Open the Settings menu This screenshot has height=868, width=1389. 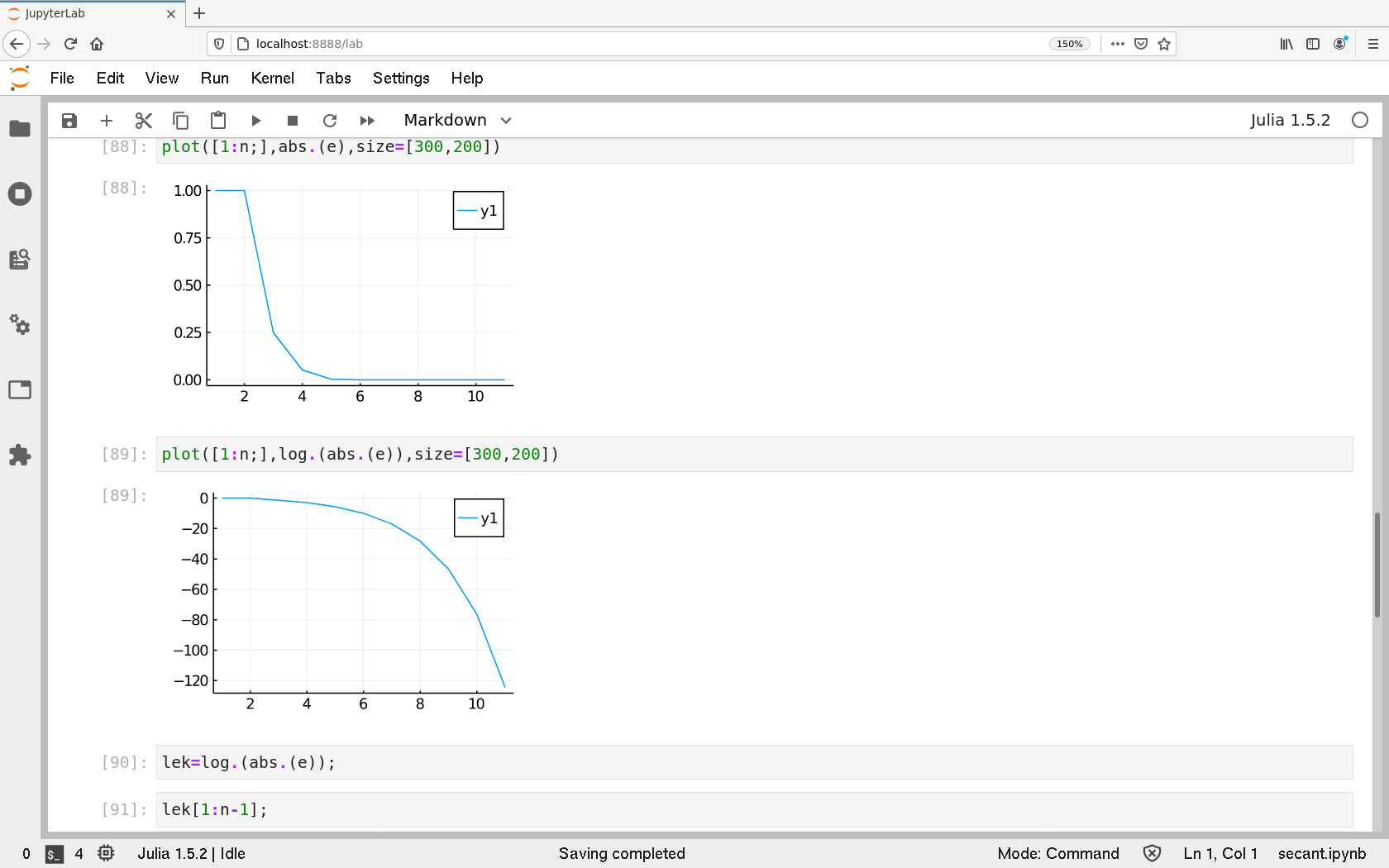click(x=400, y=78)
